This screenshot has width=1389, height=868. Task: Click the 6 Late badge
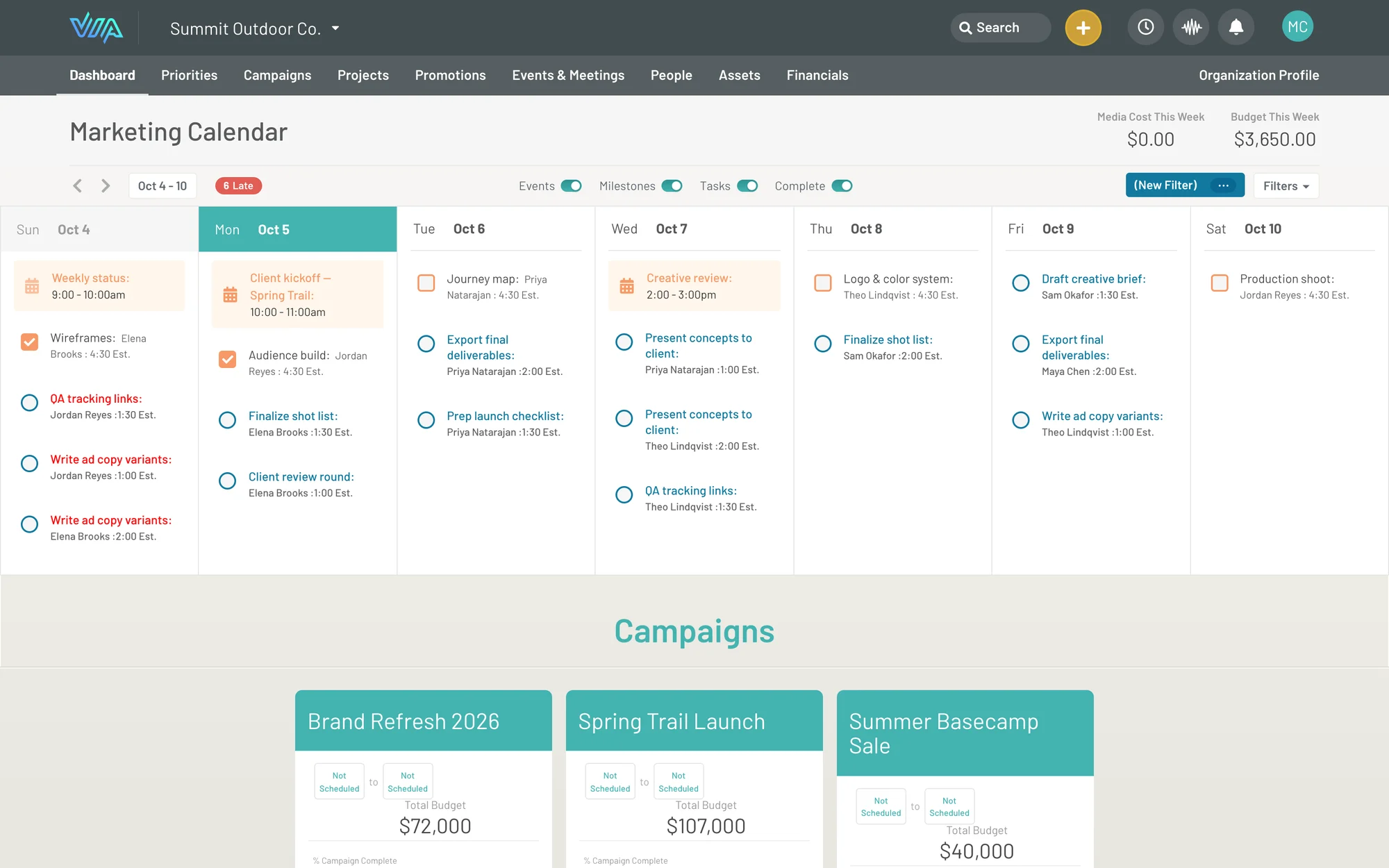pyautogui.click(x=238, y=185)
